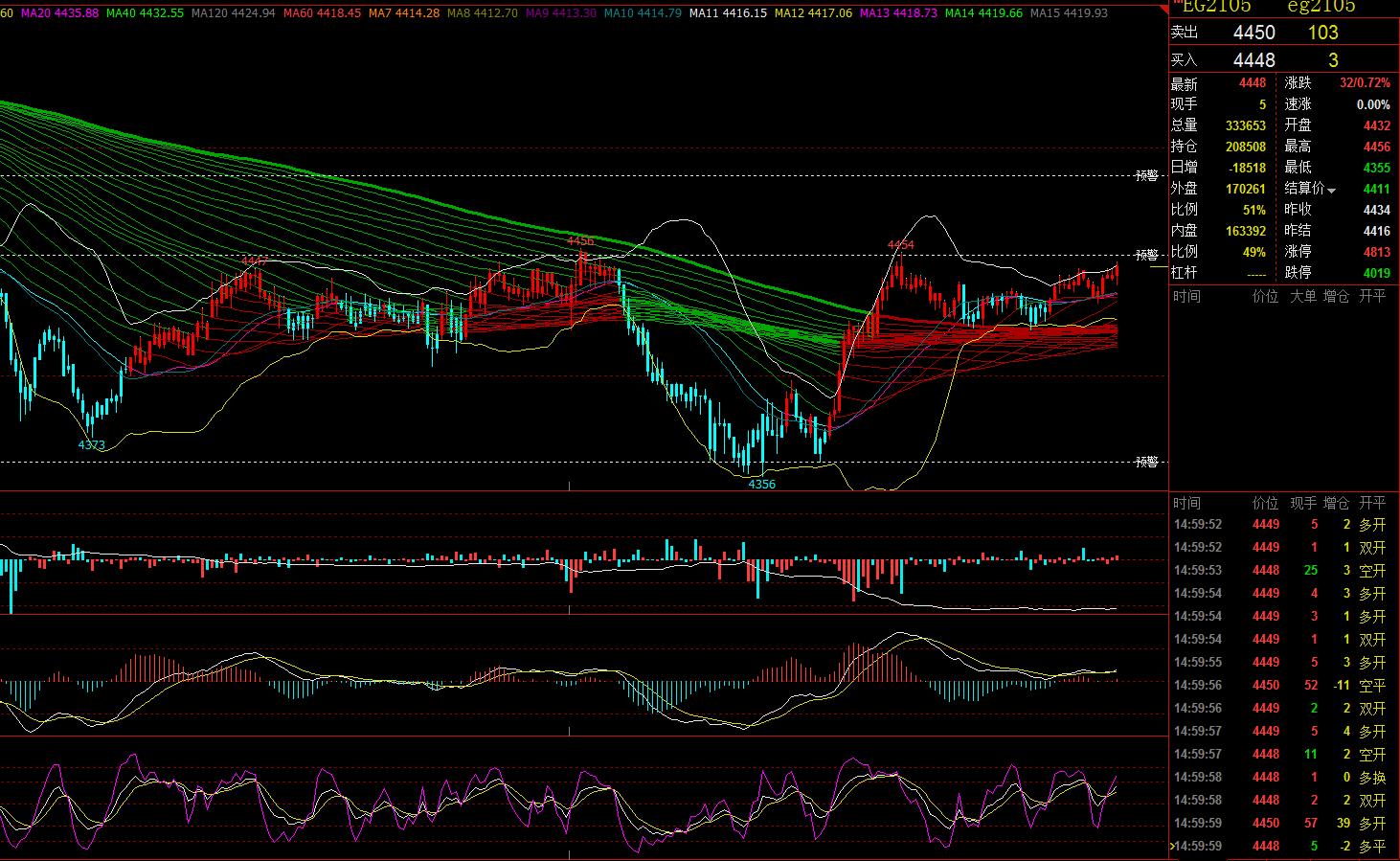The width and height of the screenshot is (1400, 861).
Task: Click the 跌停 limit-down value 4019
Action: coord(1376,273)
